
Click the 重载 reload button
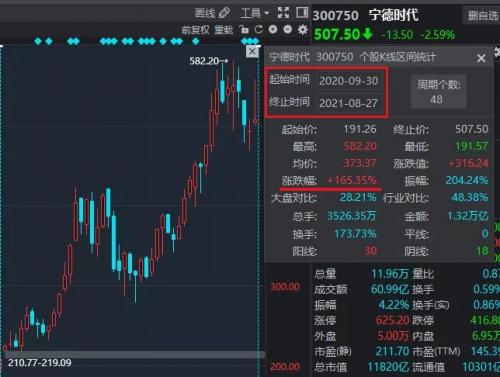coord(223,30)
